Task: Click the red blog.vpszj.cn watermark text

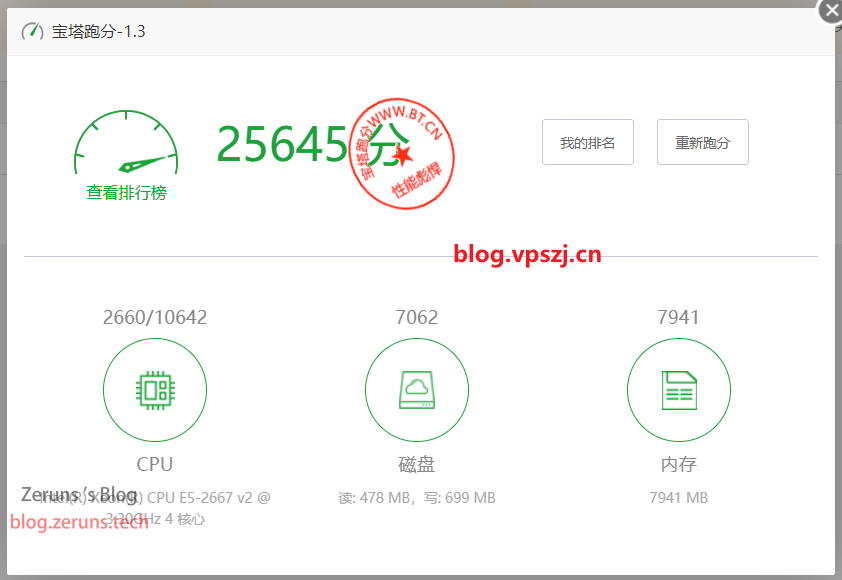Action: pyautogui.click(x=527, y=253)
